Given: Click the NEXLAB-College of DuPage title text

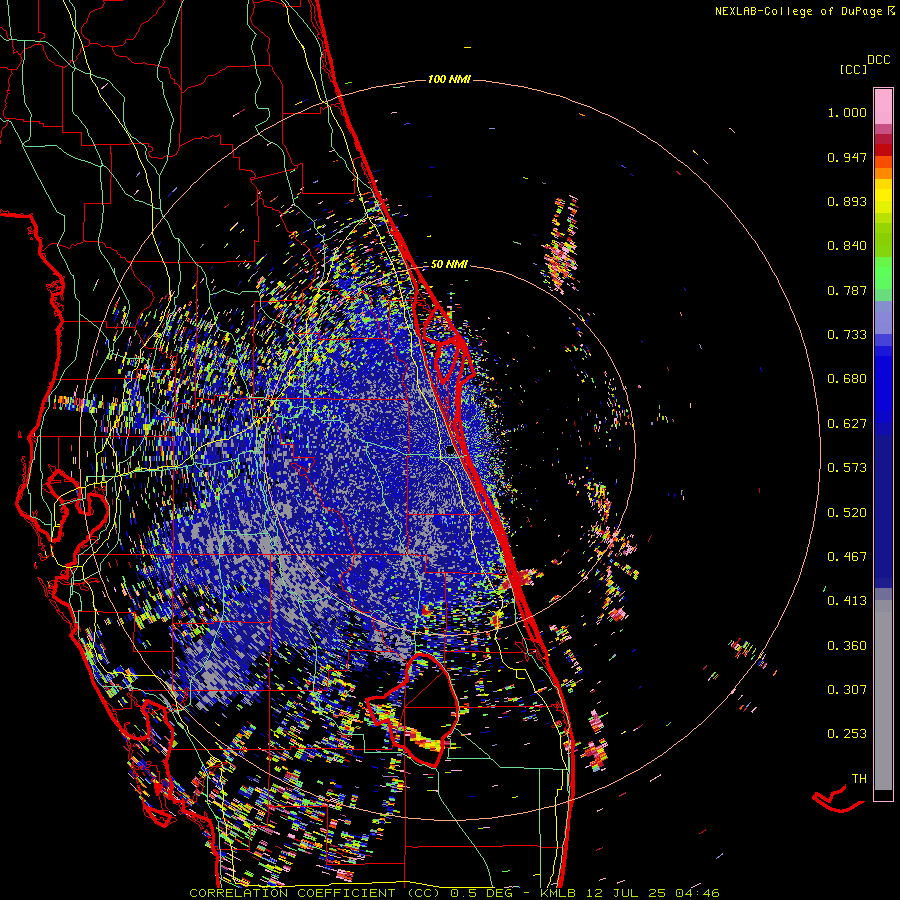Looking at the screenshot, I should [801, 11].
